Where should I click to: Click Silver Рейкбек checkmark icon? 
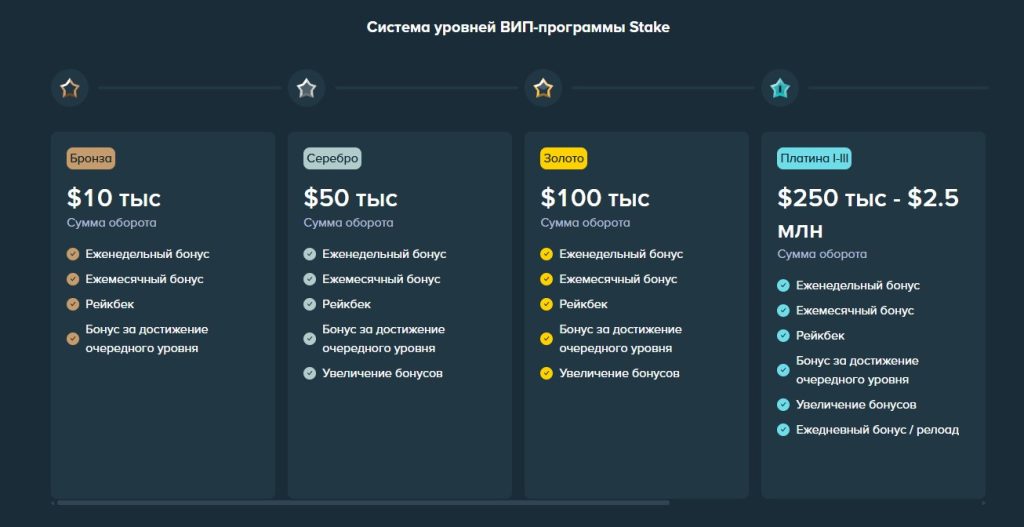pos(310,304)
